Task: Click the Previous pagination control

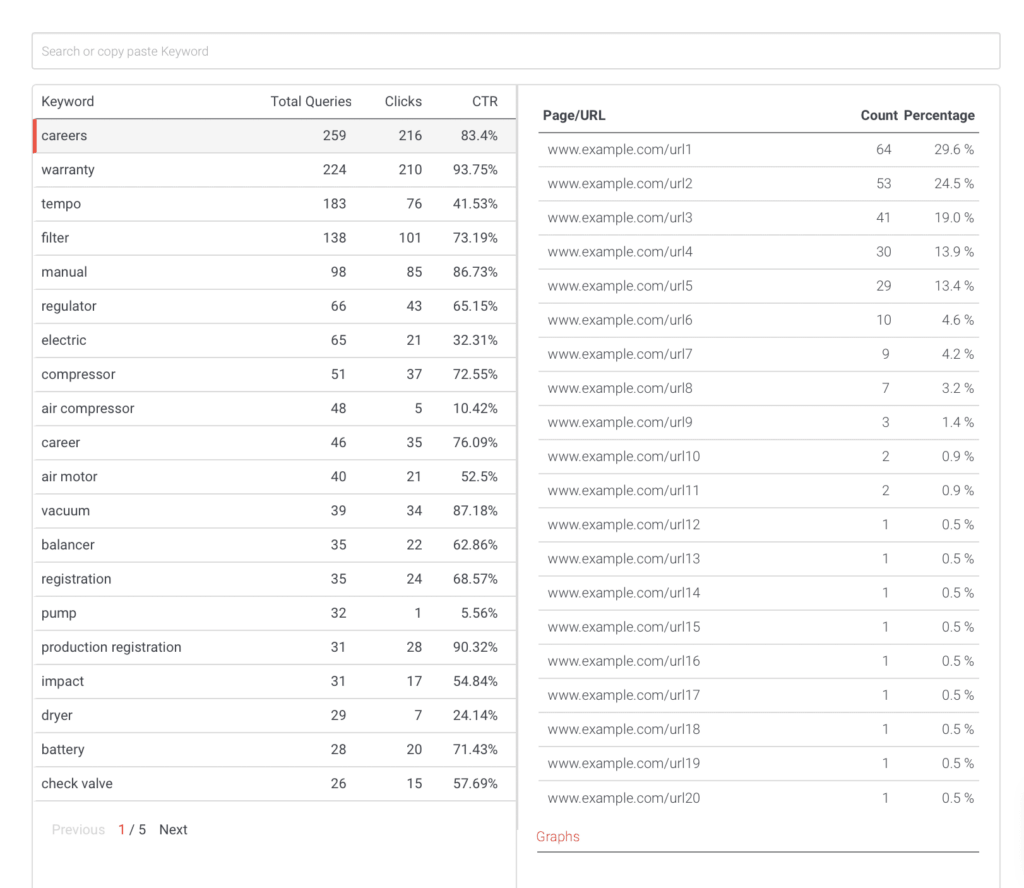Action: pos(78,829)
